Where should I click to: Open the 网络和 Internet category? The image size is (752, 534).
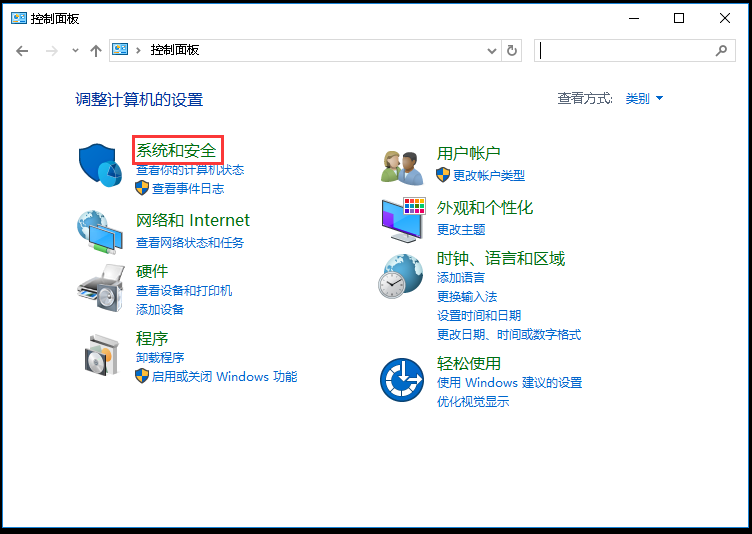point(193,220)
